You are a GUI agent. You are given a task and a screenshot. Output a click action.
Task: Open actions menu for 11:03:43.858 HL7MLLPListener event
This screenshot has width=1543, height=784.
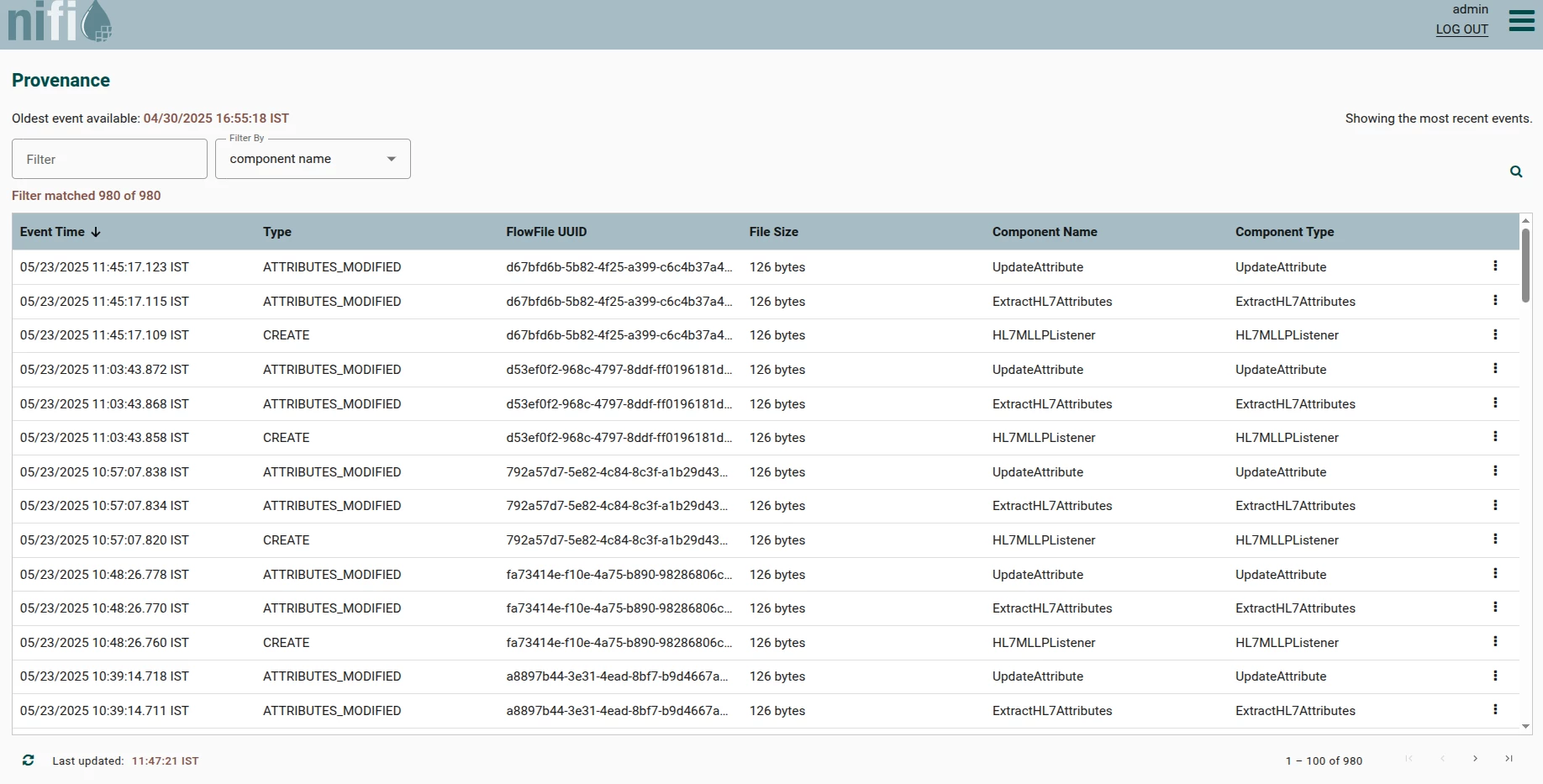(1495, 436)
